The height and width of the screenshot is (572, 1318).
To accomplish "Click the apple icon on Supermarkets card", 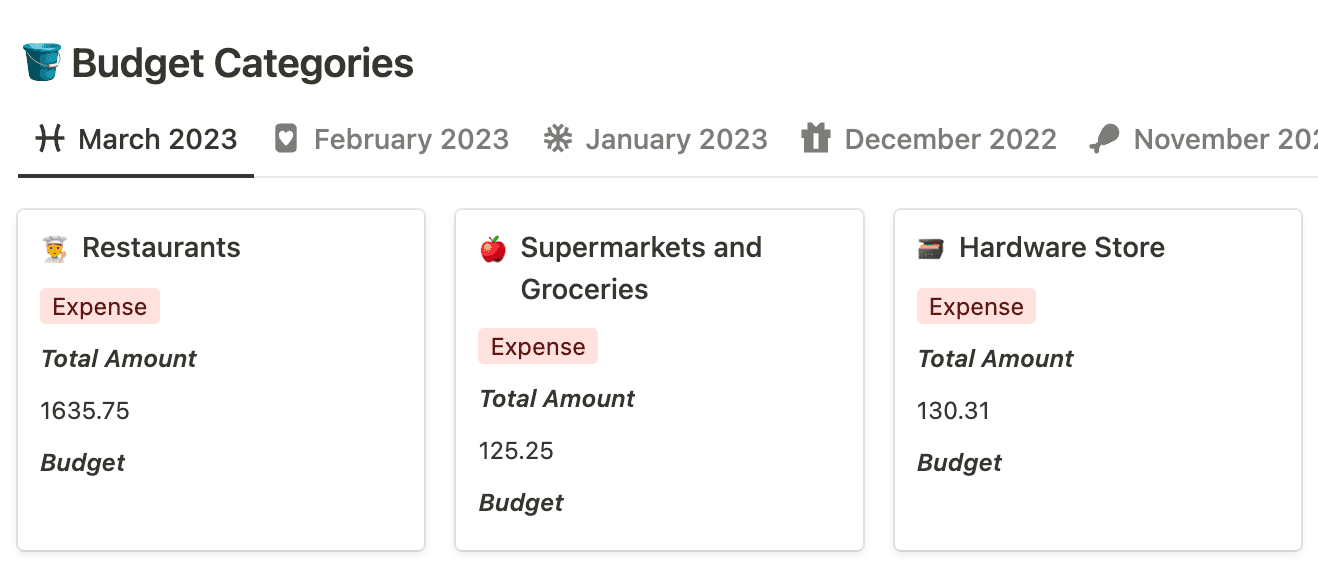I will (493, 248).
